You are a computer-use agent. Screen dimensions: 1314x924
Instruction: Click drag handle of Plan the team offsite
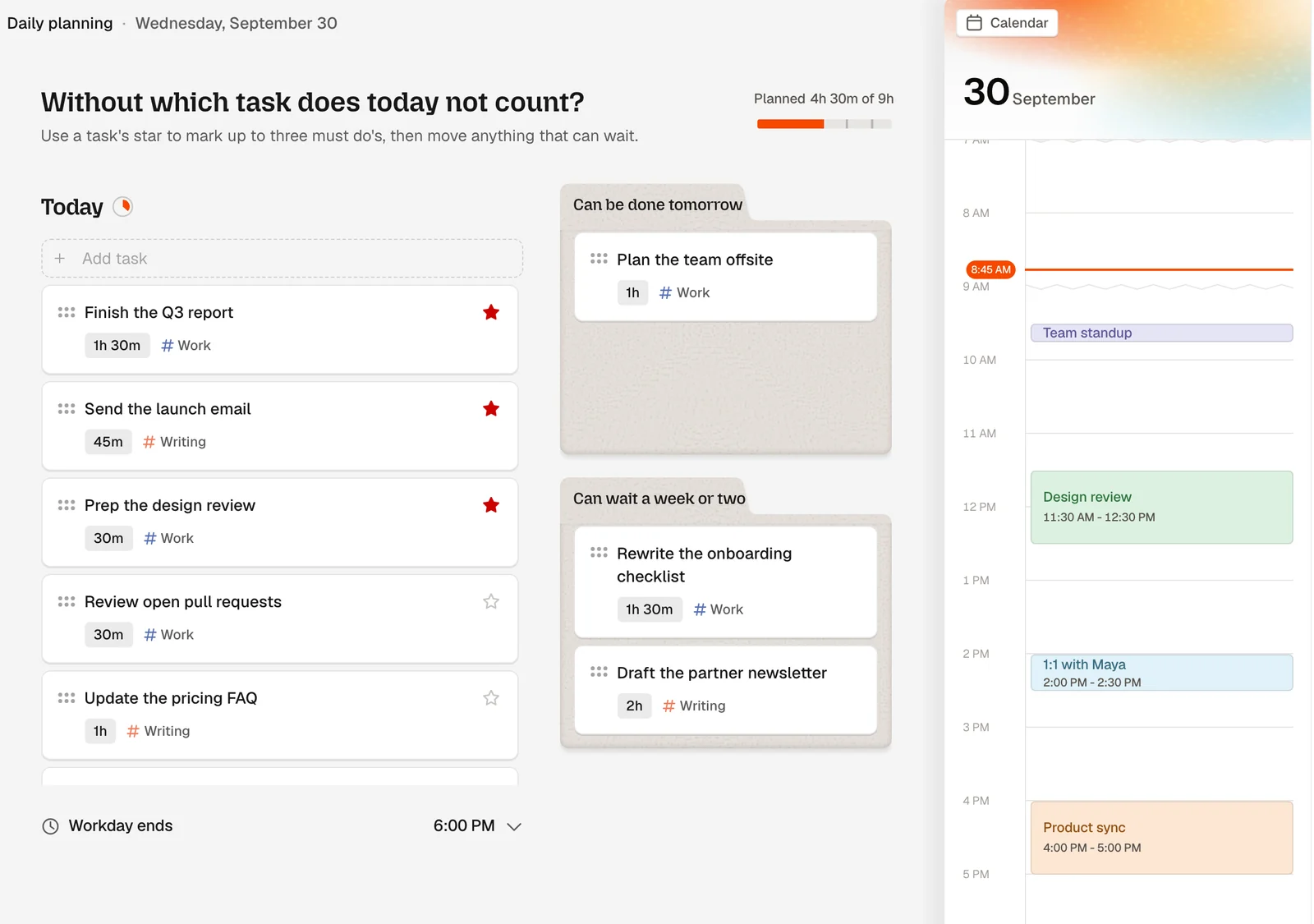[x=599, y=259]
